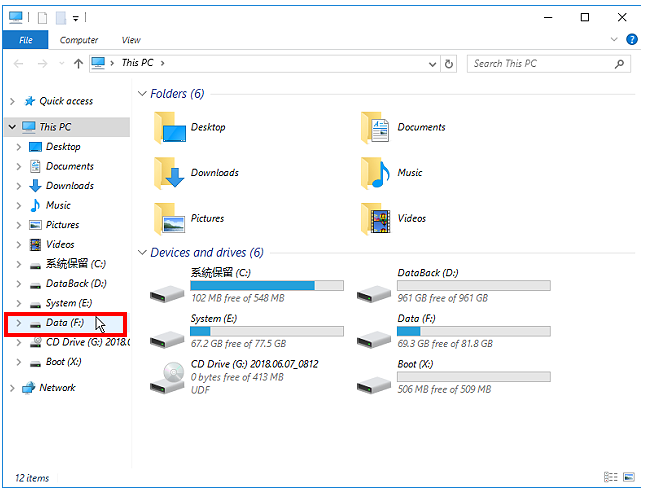The width and height of the screenshot is (649, 493).
Task: Click the '0 bytes free of 413 MB' text
Action: click(237, 377)
